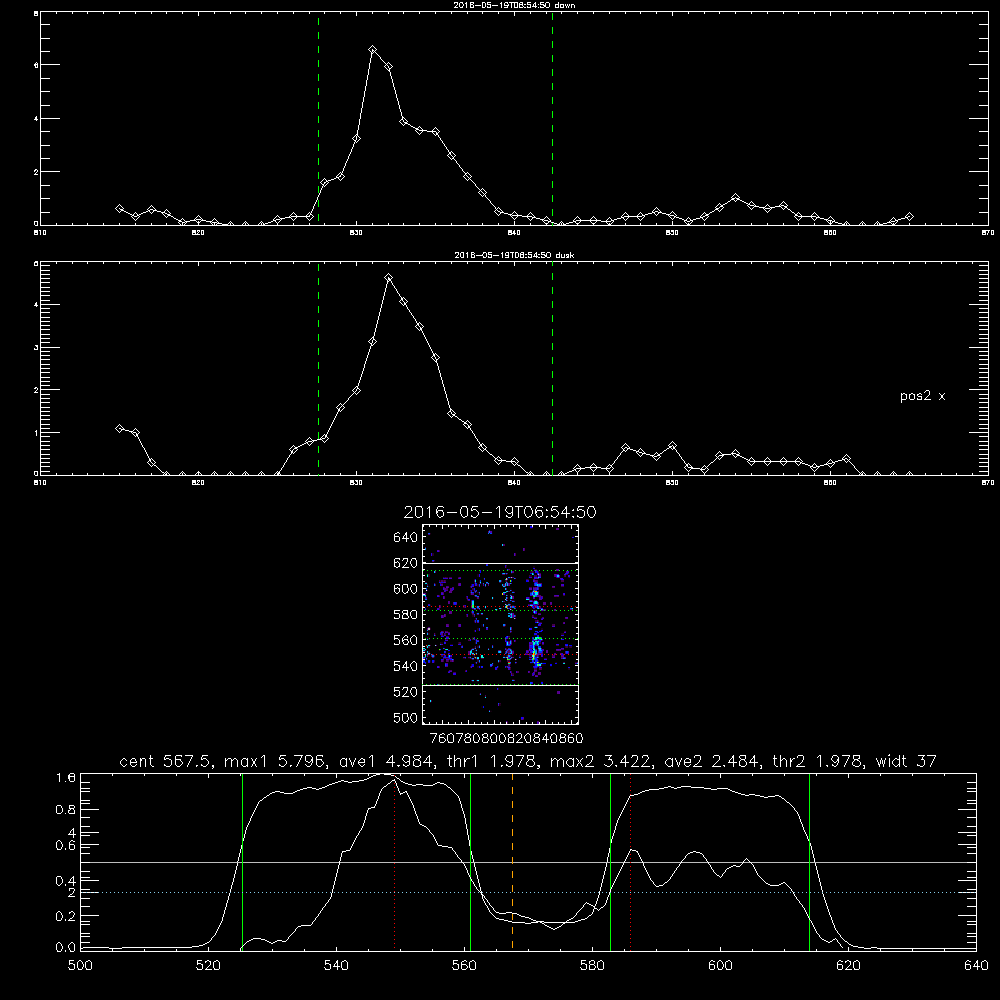
Task: Click the heatmap y-axis label 580
Action: (405, 615)
